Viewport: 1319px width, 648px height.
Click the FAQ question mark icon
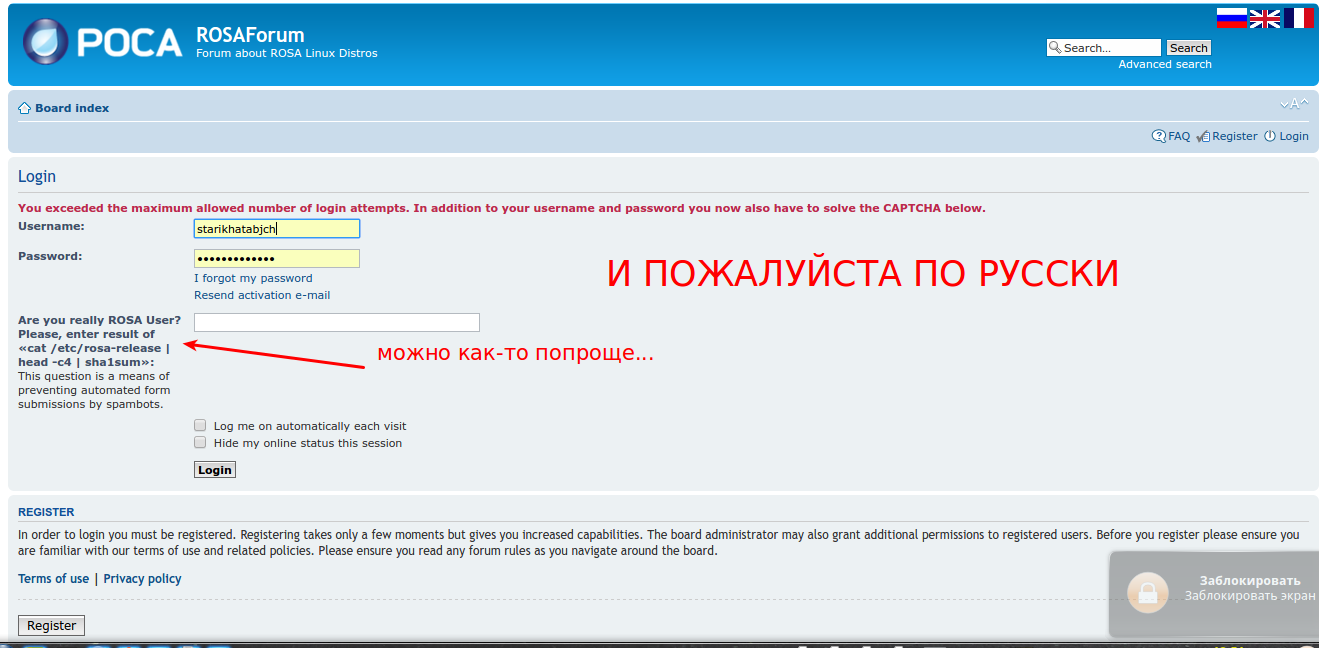pyautogui.click(x=1159, y=136)
